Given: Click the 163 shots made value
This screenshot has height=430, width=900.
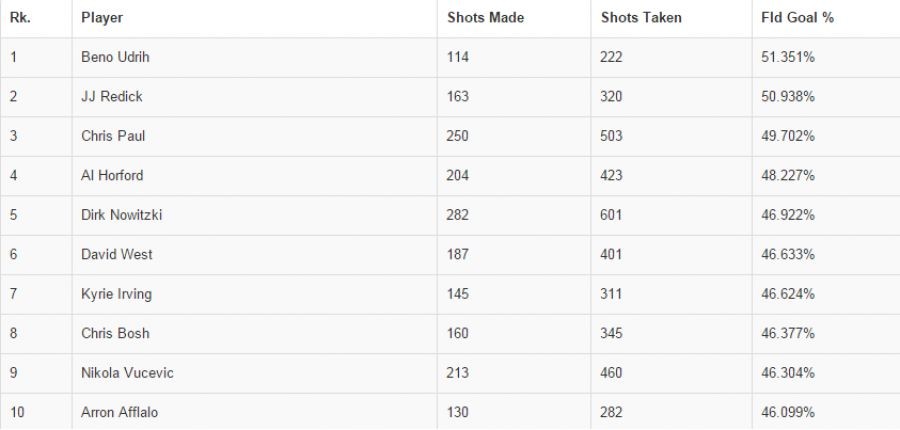Looking at the screenshot, I should 458,97.
